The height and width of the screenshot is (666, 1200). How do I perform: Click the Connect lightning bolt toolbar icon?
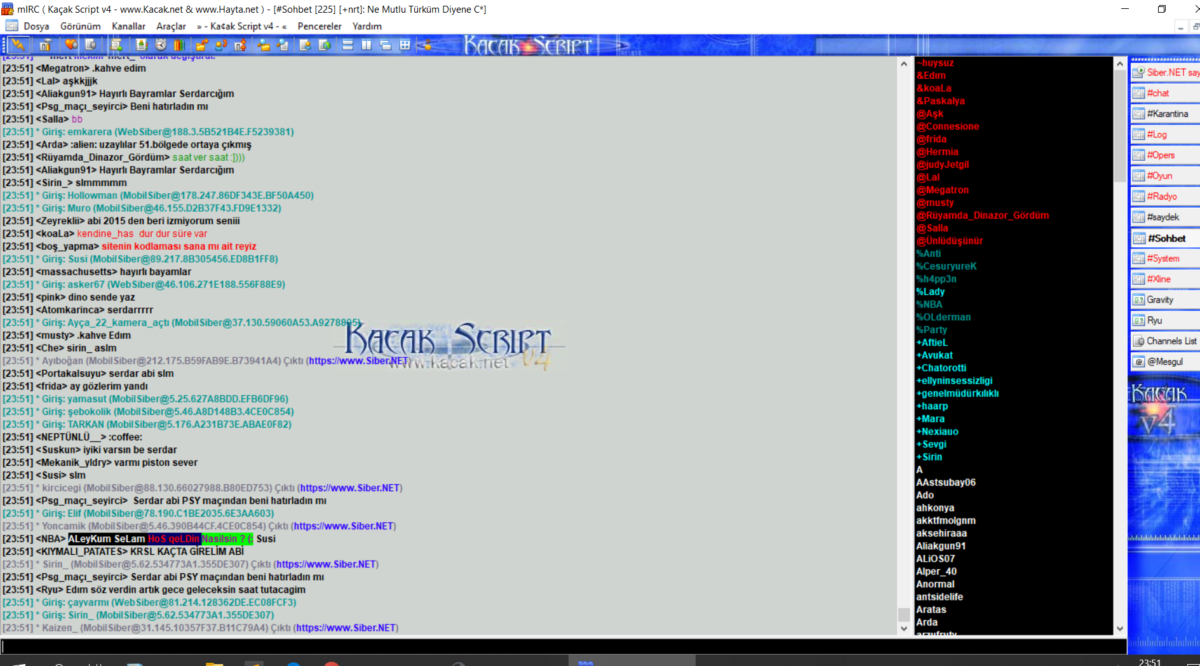(18, 45)
